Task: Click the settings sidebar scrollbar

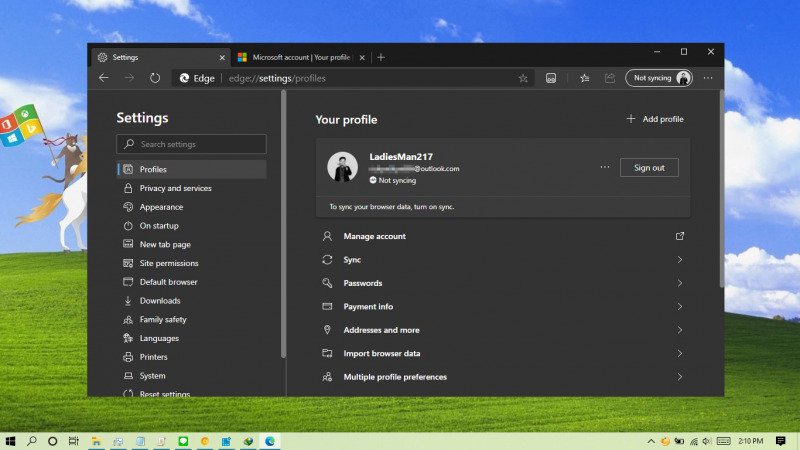Action: [283, 224]
